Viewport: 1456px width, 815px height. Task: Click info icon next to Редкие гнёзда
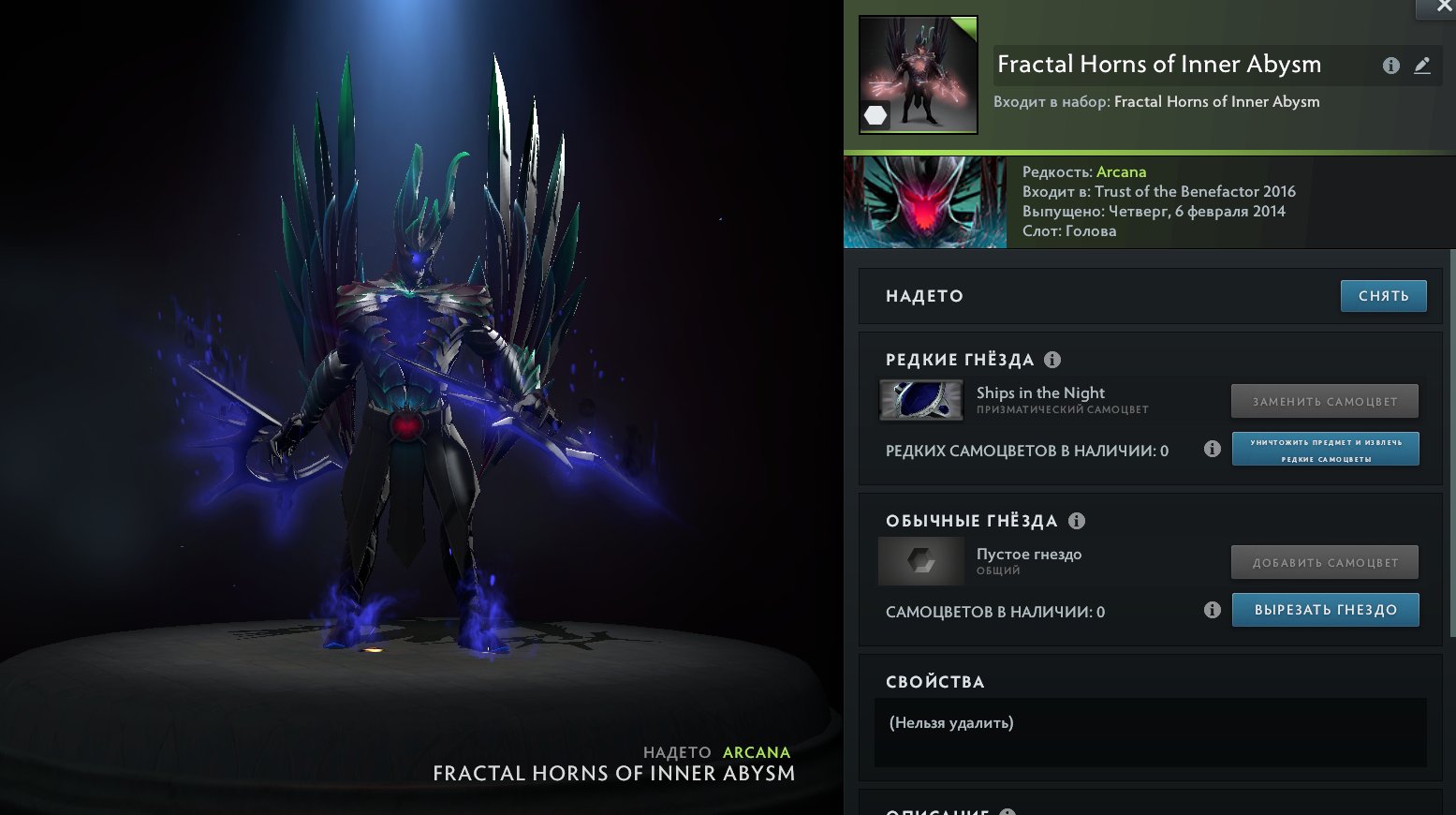pos(1052,360)
